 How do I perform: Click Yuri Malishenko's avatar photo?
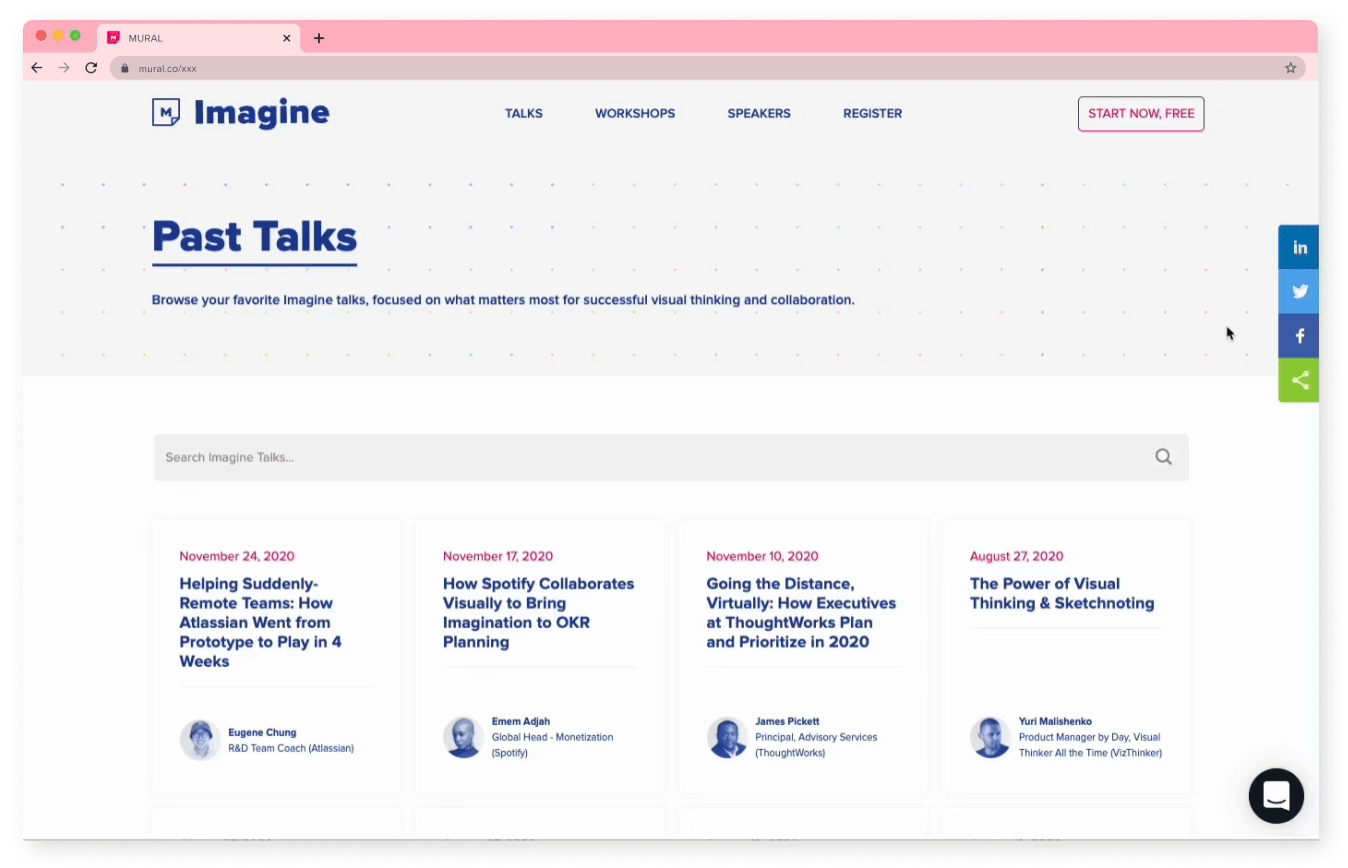point(990,737)
